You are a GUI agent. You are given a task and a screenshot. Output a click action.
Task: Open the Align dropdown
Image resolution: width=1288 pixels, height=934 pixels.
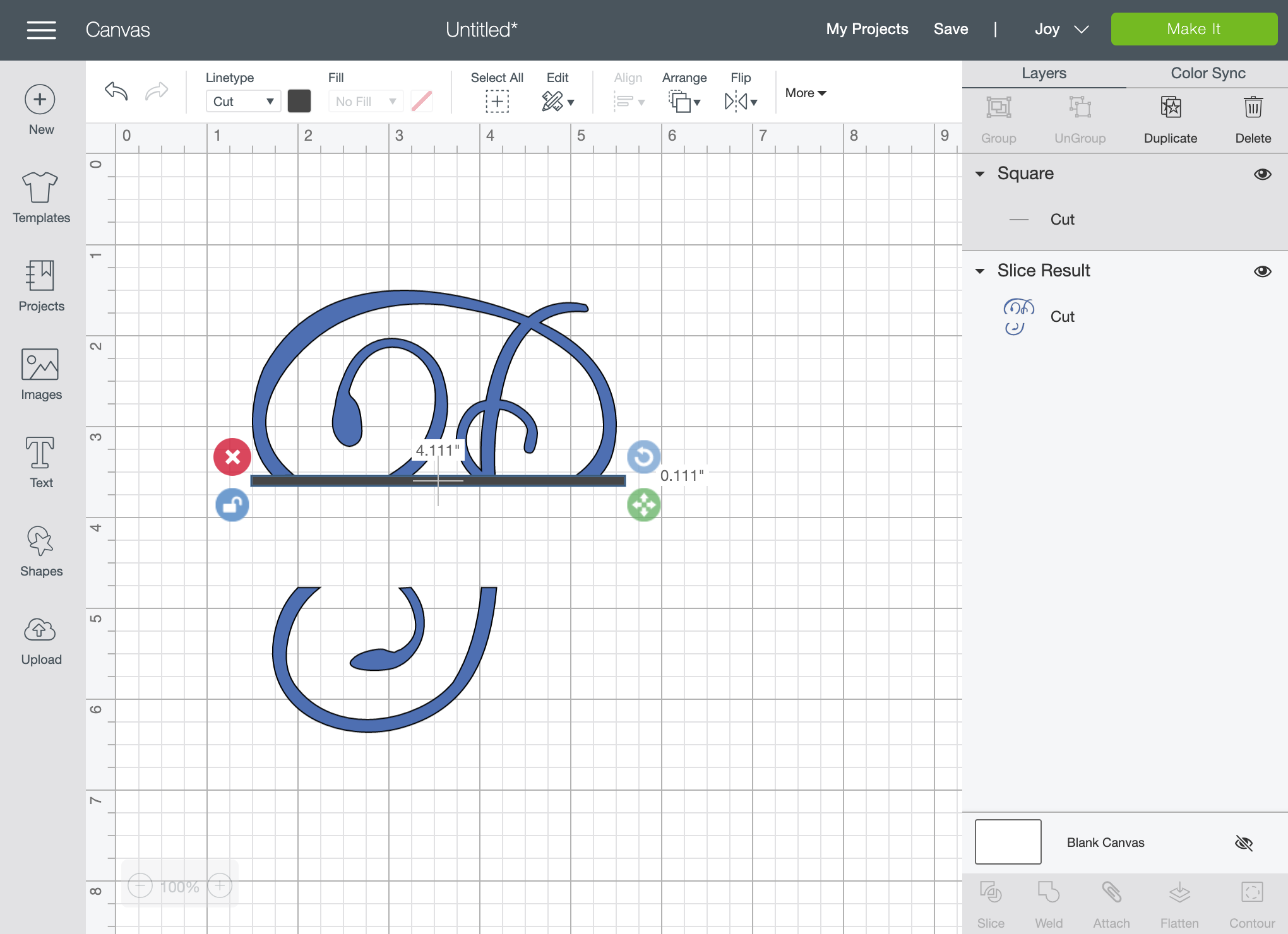(x=629, y=101)
